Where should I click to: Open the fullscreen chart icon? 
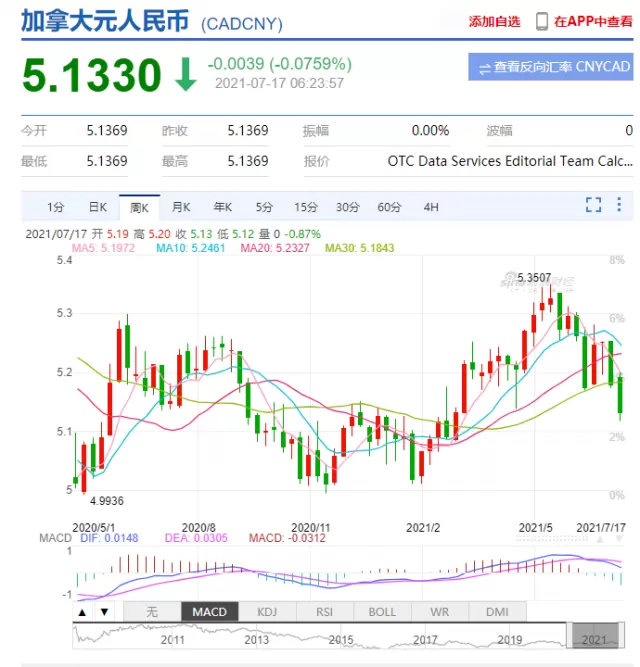pyautogui.click(x=593, y=205)
